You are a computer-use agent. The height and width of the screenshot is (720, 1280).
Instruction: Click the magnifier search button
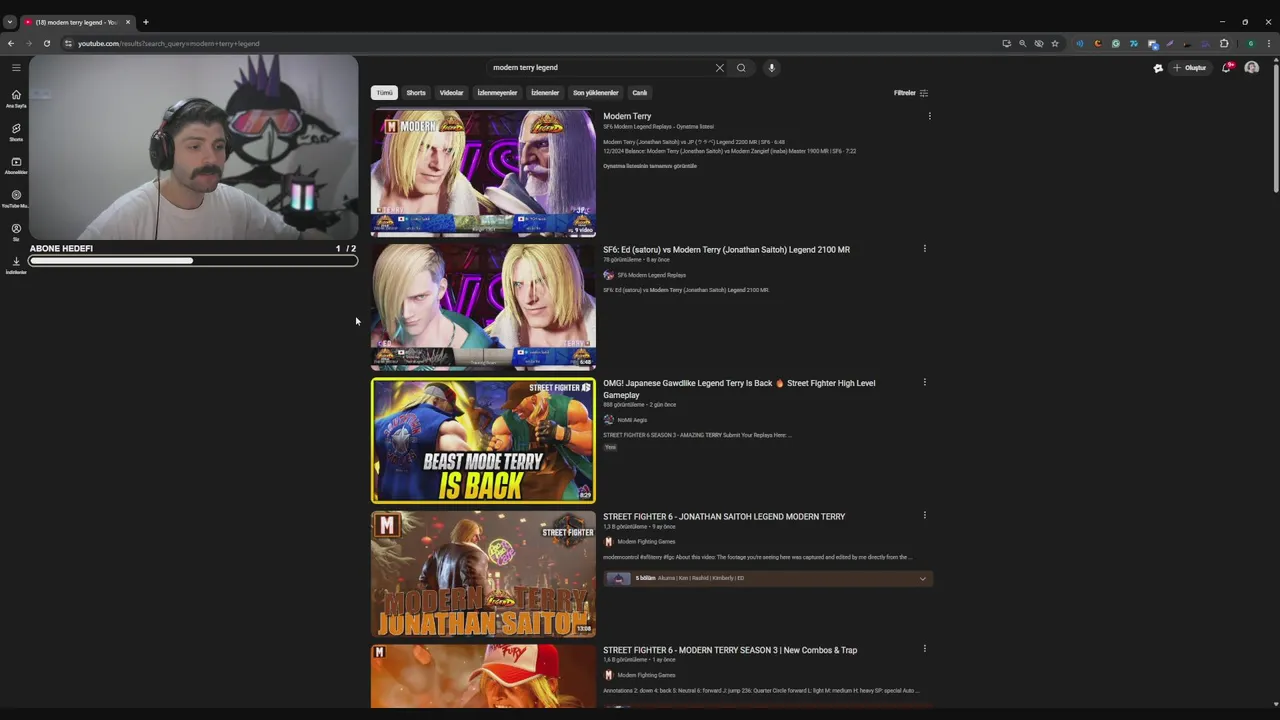[x=741, y=68]
